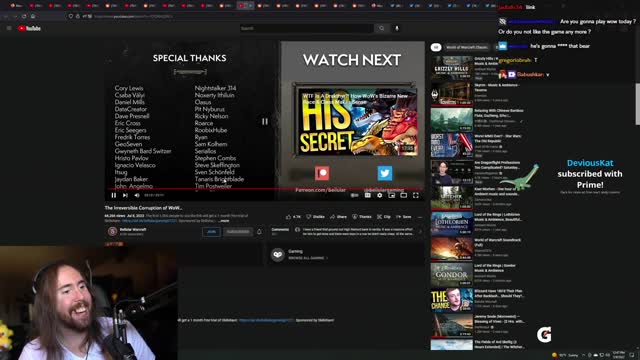Expand the description with ...more
640x360 pixels.
pos(224,221)
